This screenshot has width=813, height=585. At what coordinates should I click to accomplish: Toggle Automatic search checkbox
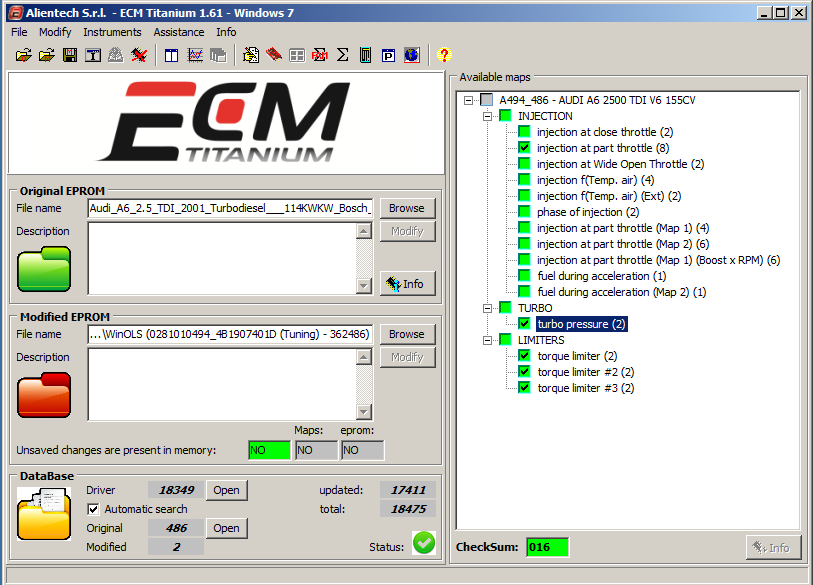(x=93, y=509)
